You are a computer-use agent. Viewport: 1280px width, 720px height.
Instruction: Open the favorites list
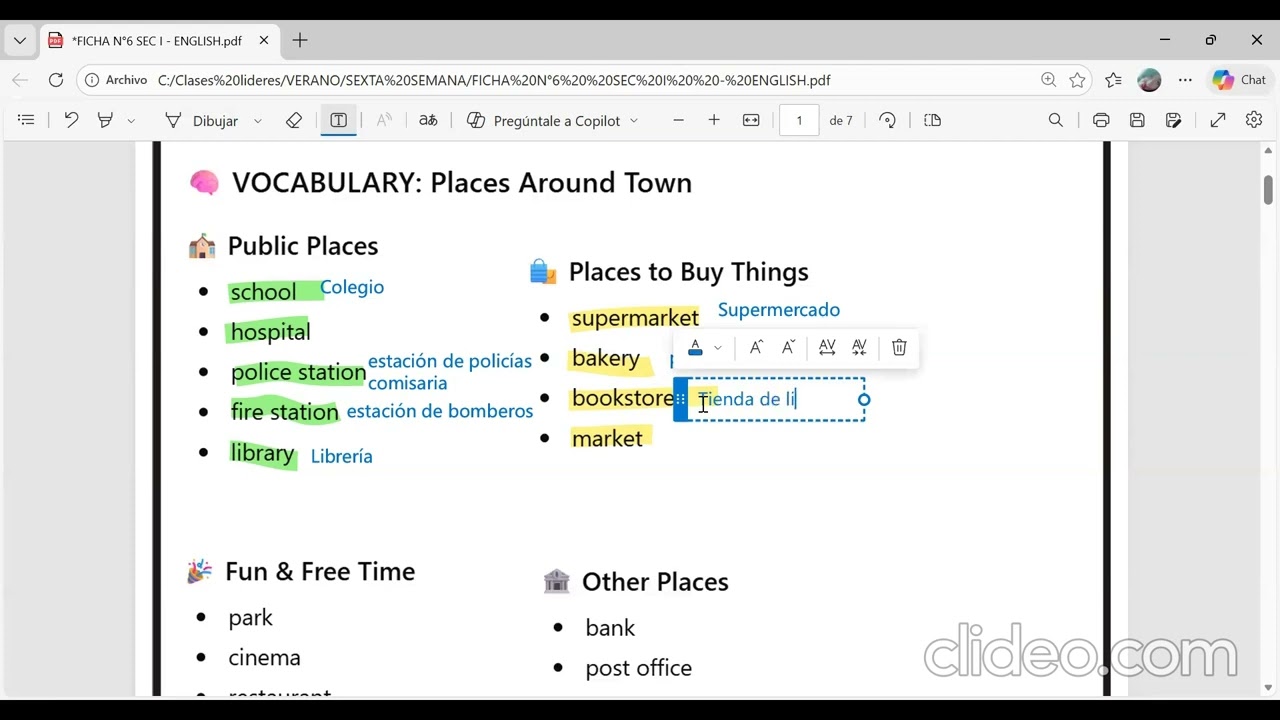(x=1114, y=80)
